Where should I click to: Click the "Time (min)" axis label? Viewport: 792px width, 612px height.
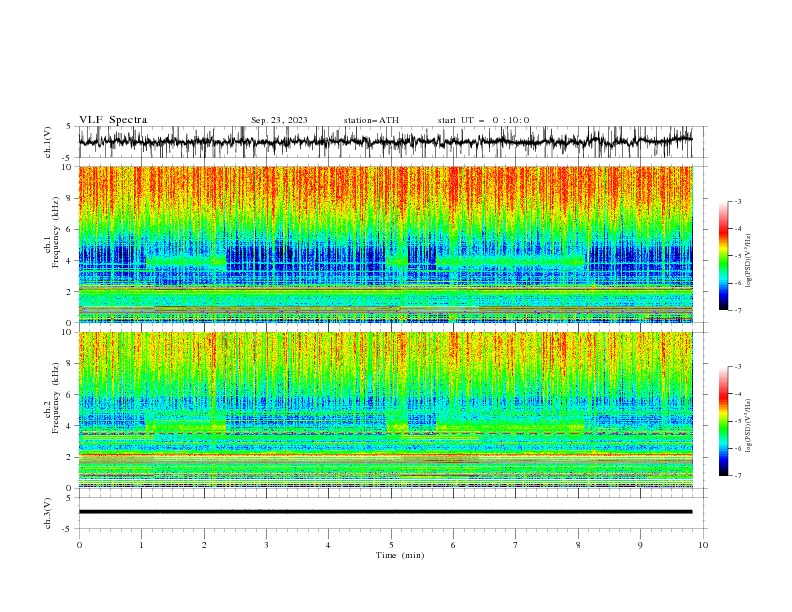click(400, 555)
